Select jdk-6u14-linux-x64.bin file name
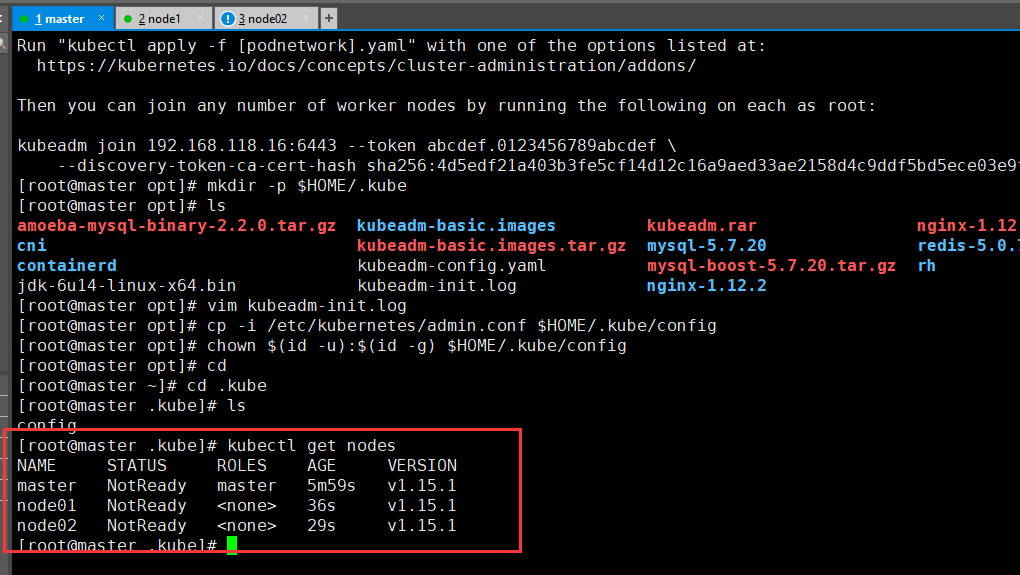The width and height of the screenshot is (1020, 575). [x=127, y=286]
